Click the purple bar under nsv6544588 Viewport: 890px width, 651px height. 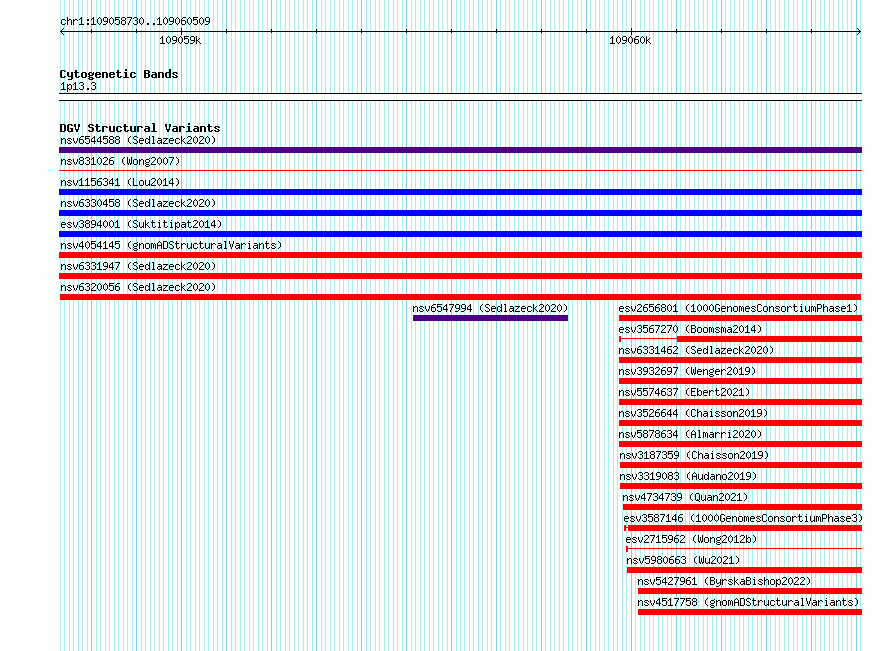[460, 150]
